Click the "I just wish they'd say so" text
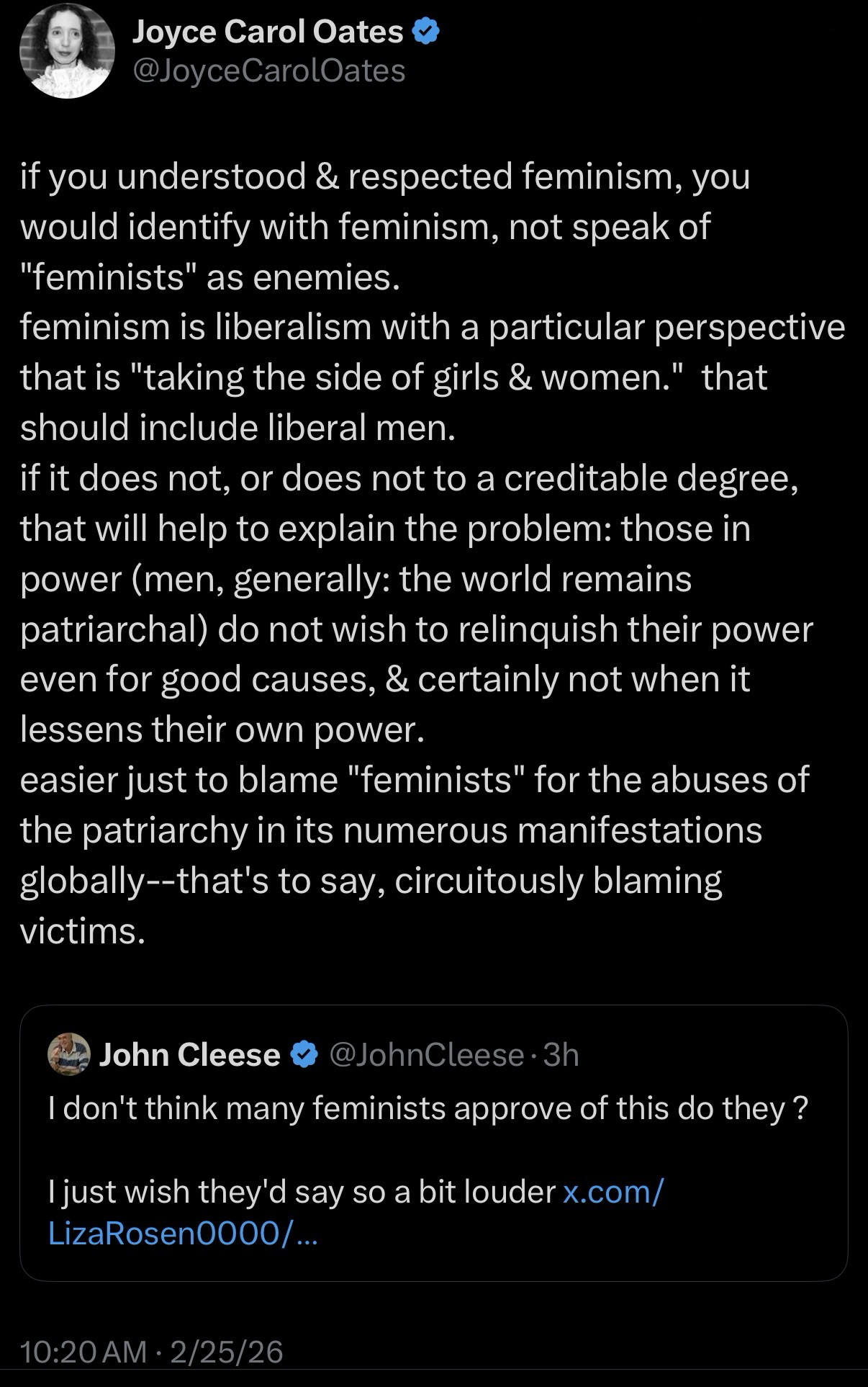Image resolution: width=868 pixels, height=1387 pixels. click(302, 1192)
